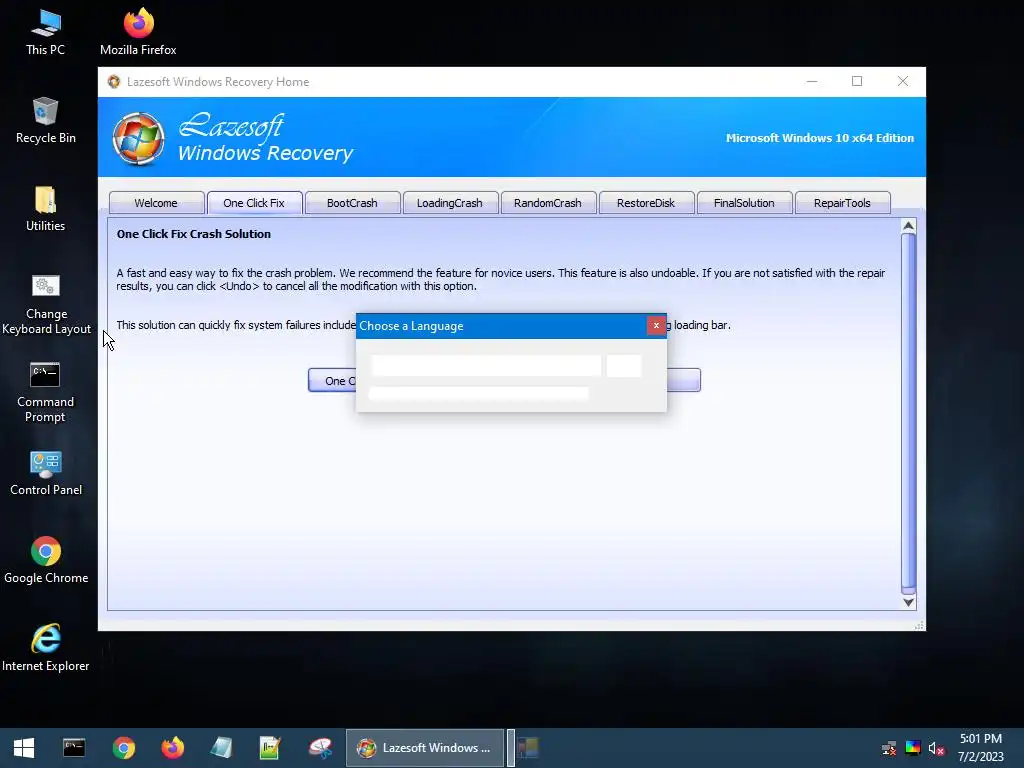This screenshot has width=1024, height=768.
Task: Click the red-white tool icon in taskbar
Action: pyautogui.click(x=320, y=748)
